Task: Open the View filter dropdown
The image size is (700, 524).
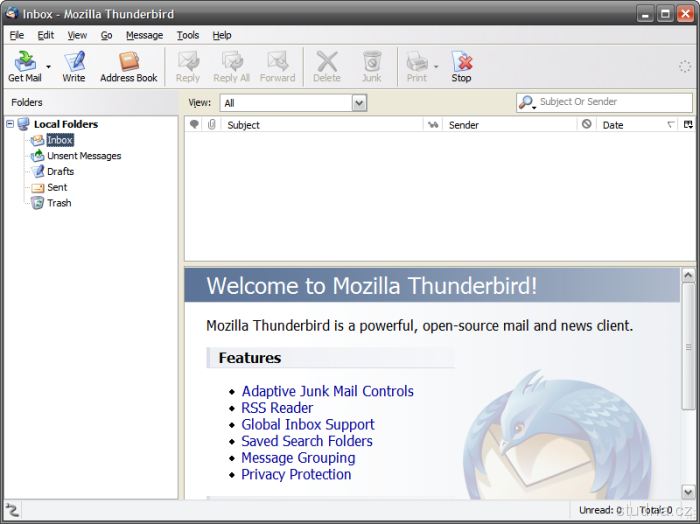Action: tap(359, 103)
